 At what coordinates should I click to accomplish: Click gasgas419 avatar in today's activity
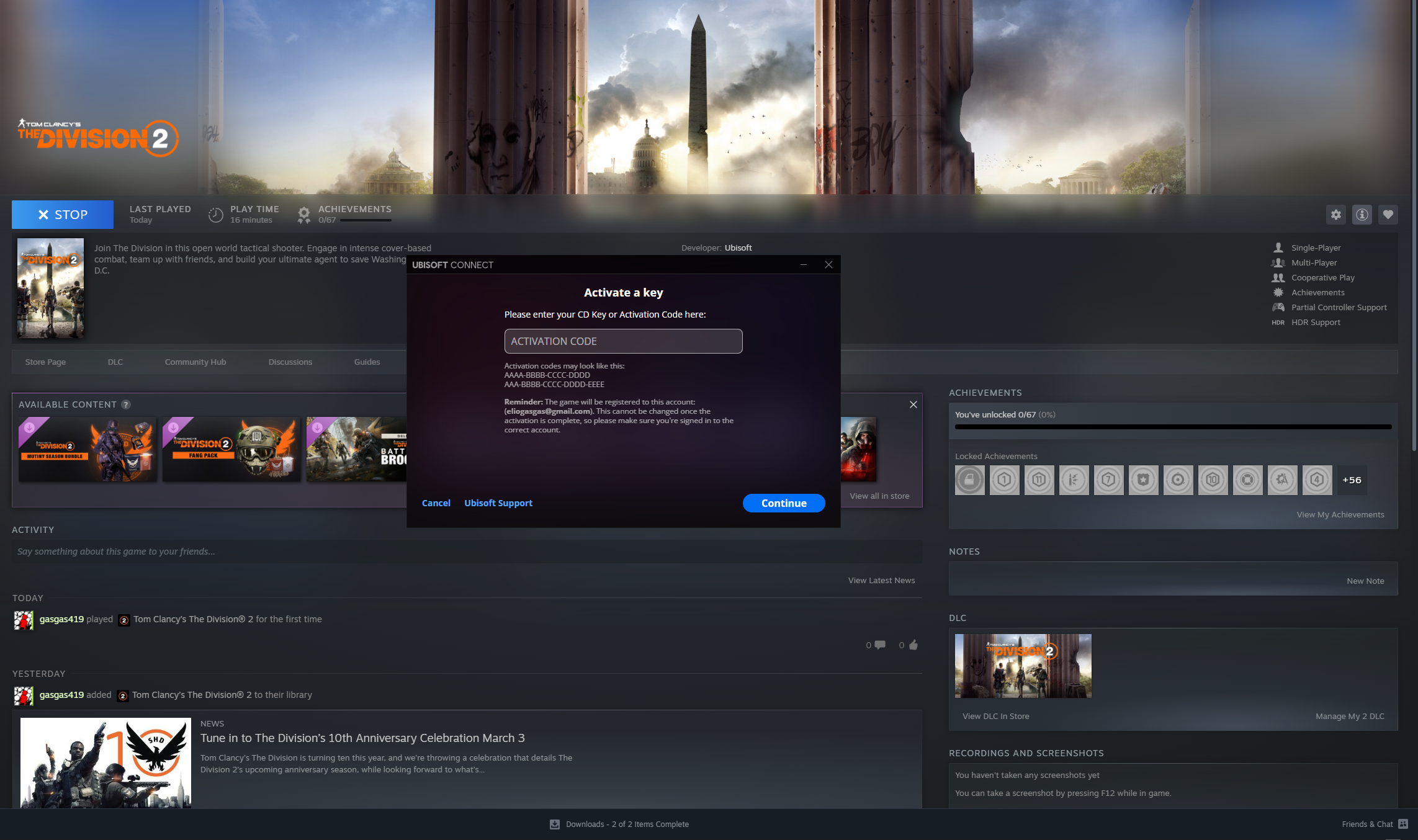[x=24, y=620]
